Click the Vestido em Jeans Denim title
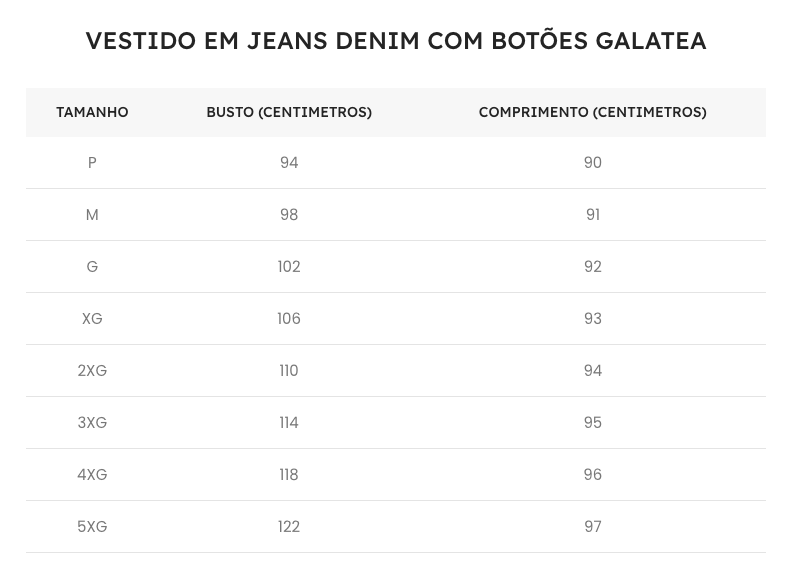 (396, 41)
